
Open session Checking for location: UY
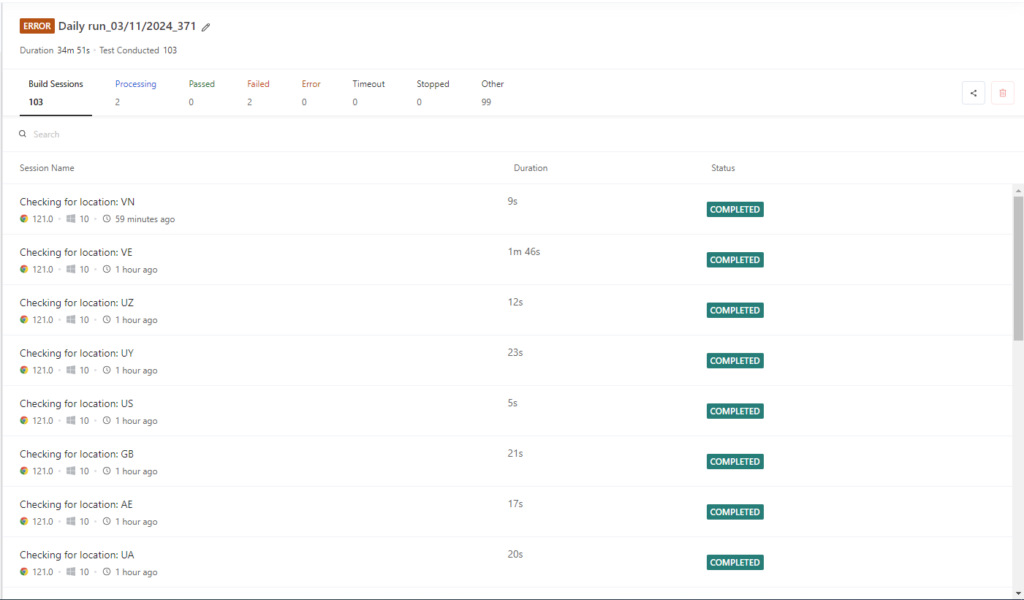click(x=76, y=353)
